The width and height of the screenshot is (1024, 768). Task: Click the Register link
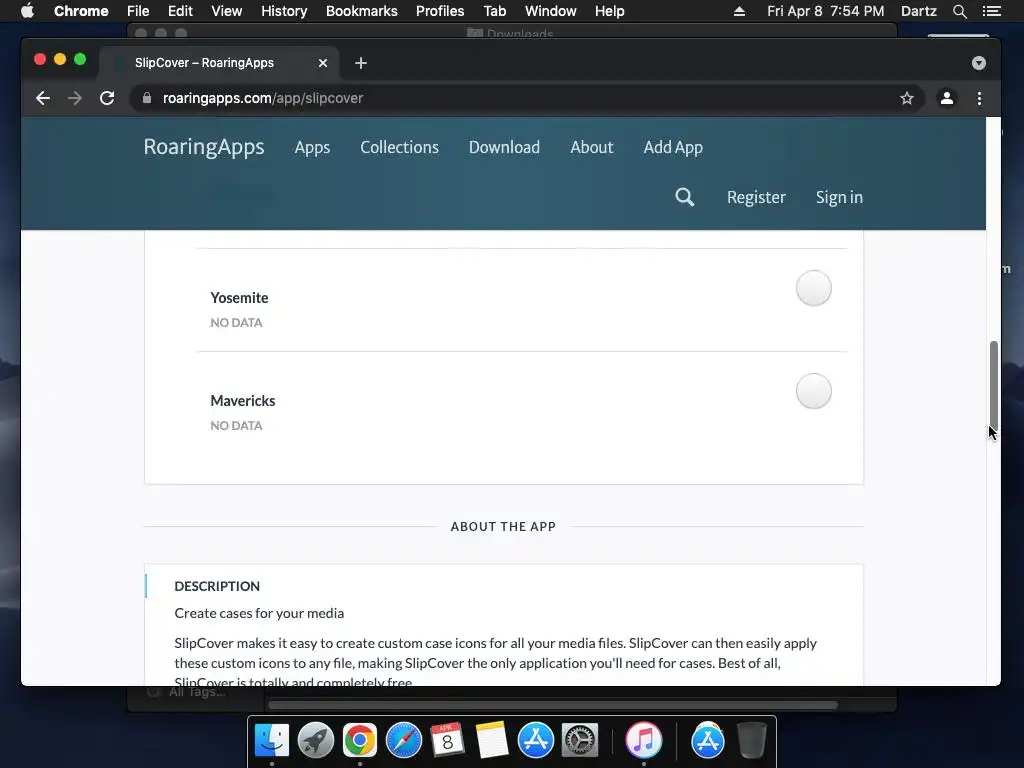click(756, 197)
